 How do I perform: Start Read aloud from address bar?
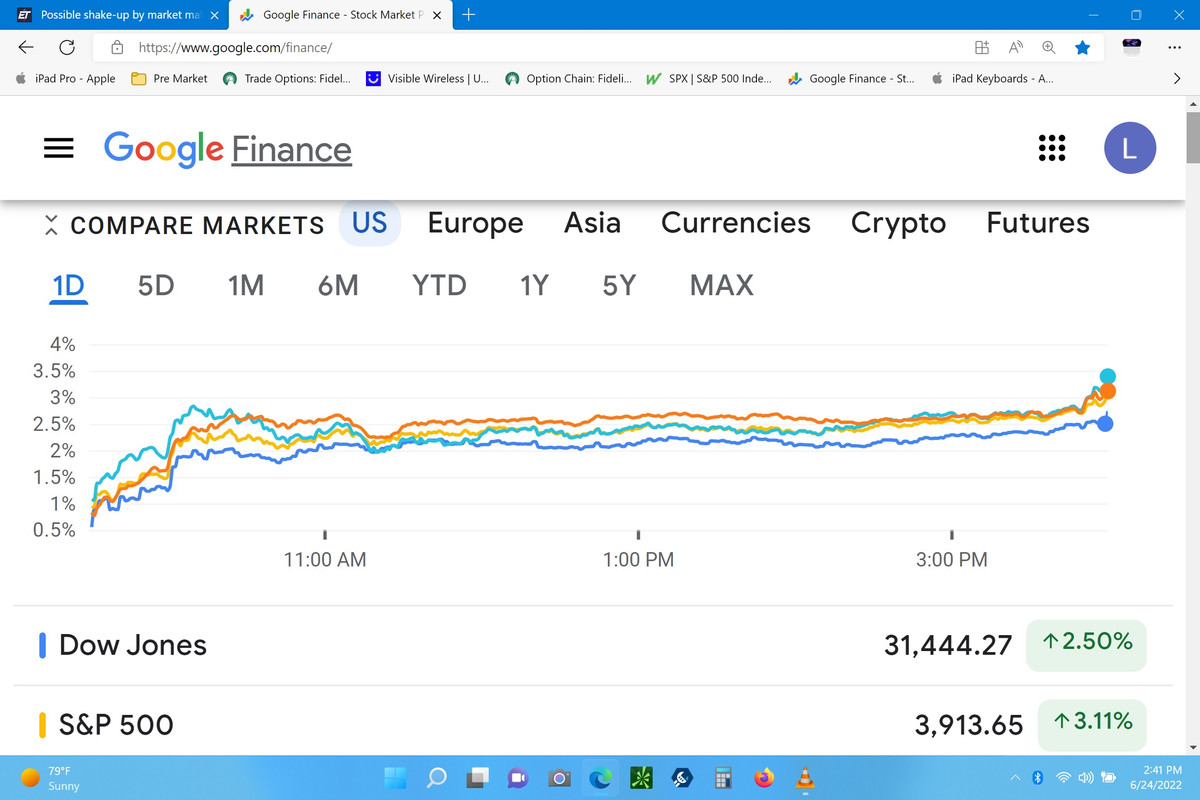click(x=1015, y=47)
